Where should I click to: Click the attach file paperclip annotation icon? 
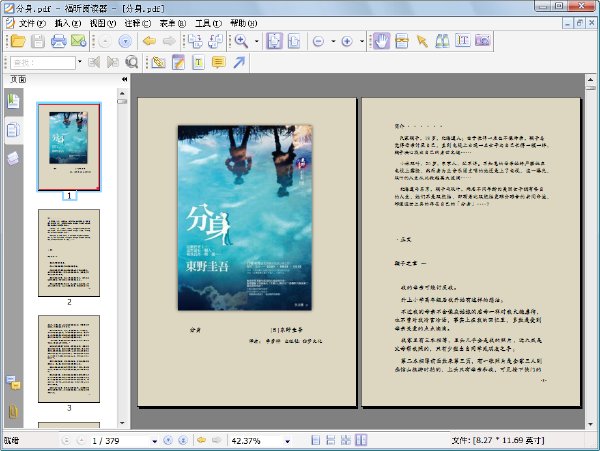point(158,62)
